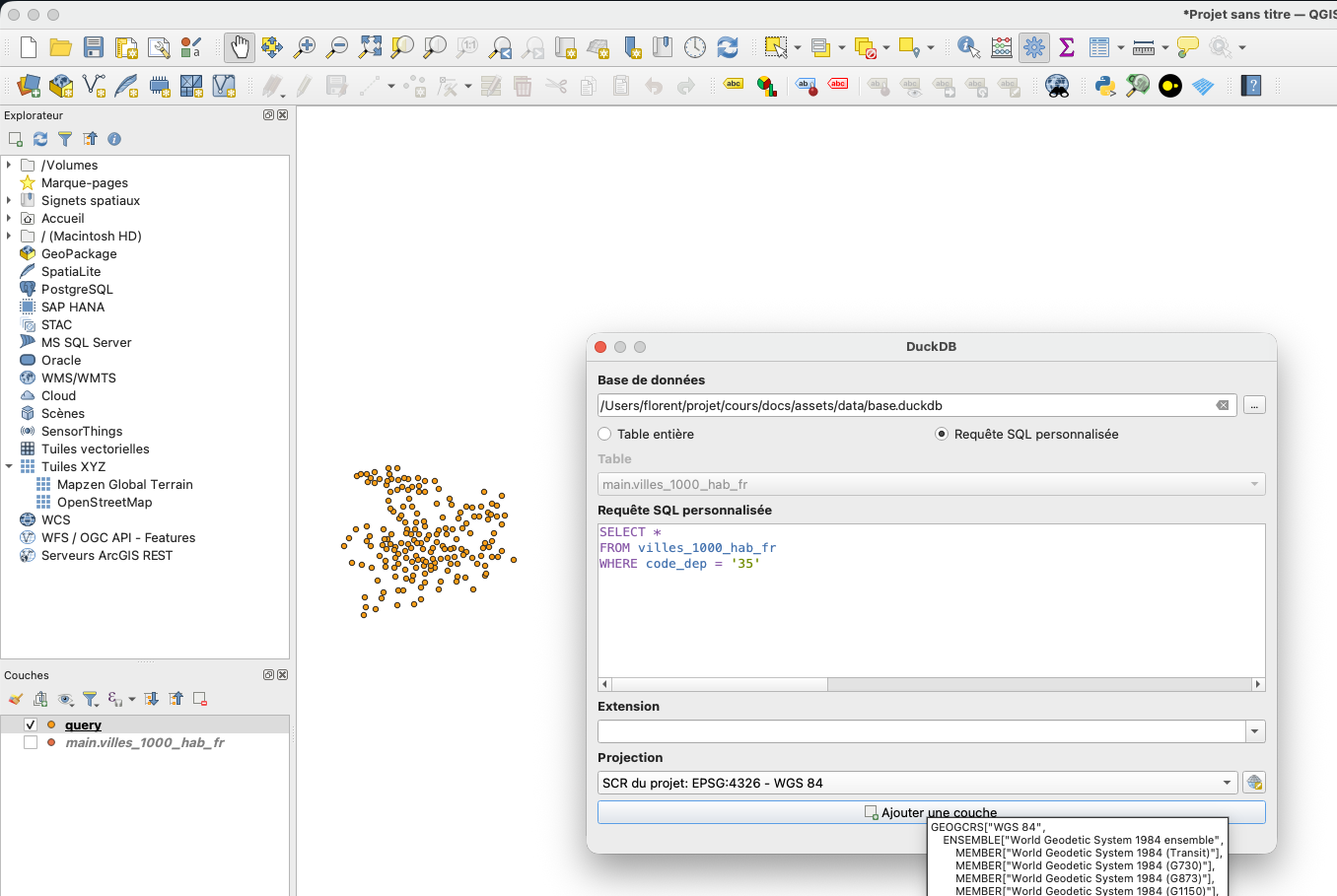Filter the Explorateur browser tree
The image size is (1337, 896).
(x=65, y=139)
